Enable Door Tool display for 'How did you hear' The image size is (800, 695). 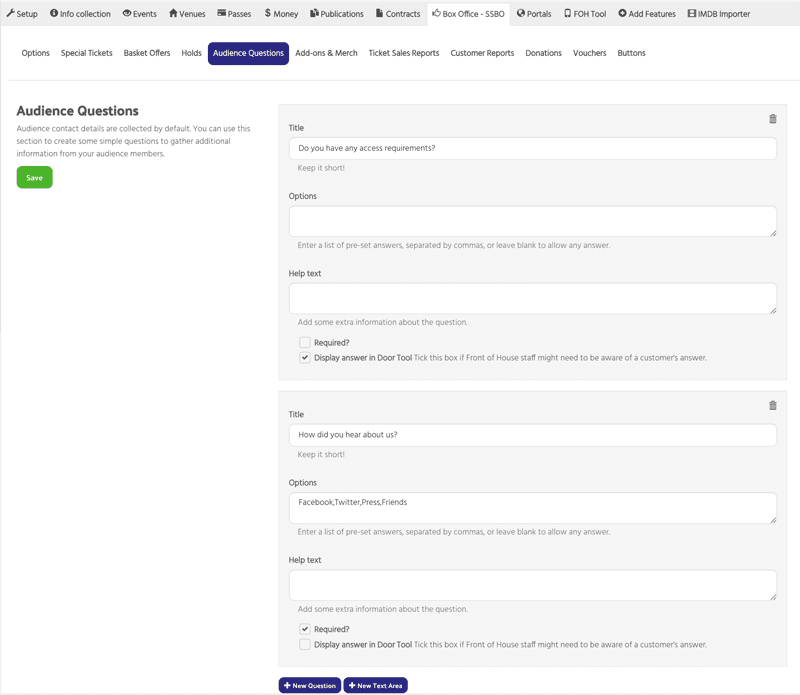pyautogui.click(x=305, y=644)
